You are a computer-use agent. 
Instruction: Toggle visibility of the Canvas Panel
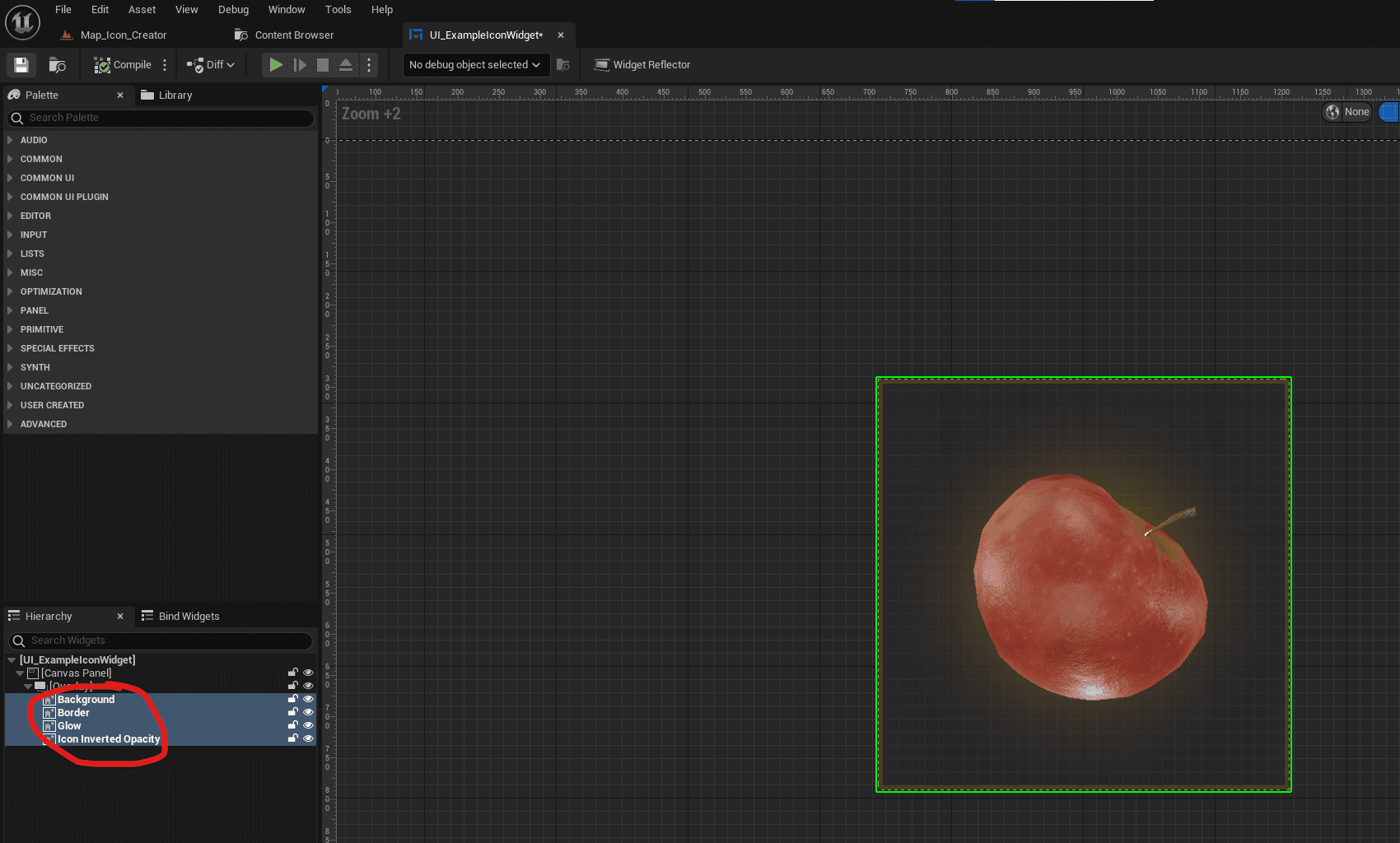click(308, 673)
